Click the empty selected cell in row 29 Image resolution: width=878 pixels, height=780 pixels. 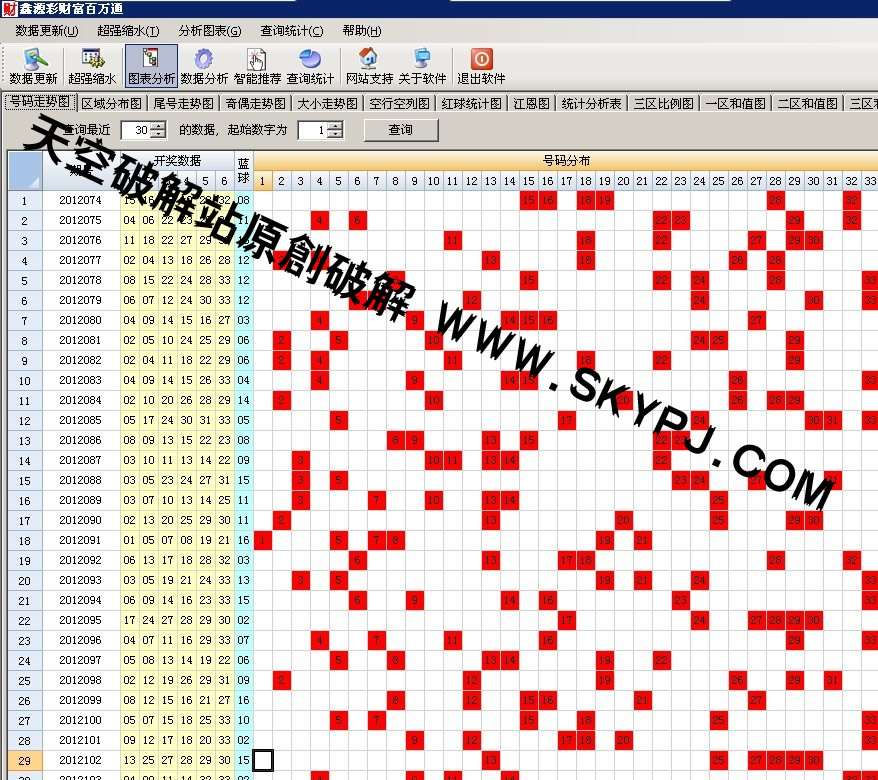pyautogui.click(x=263, y=760)
